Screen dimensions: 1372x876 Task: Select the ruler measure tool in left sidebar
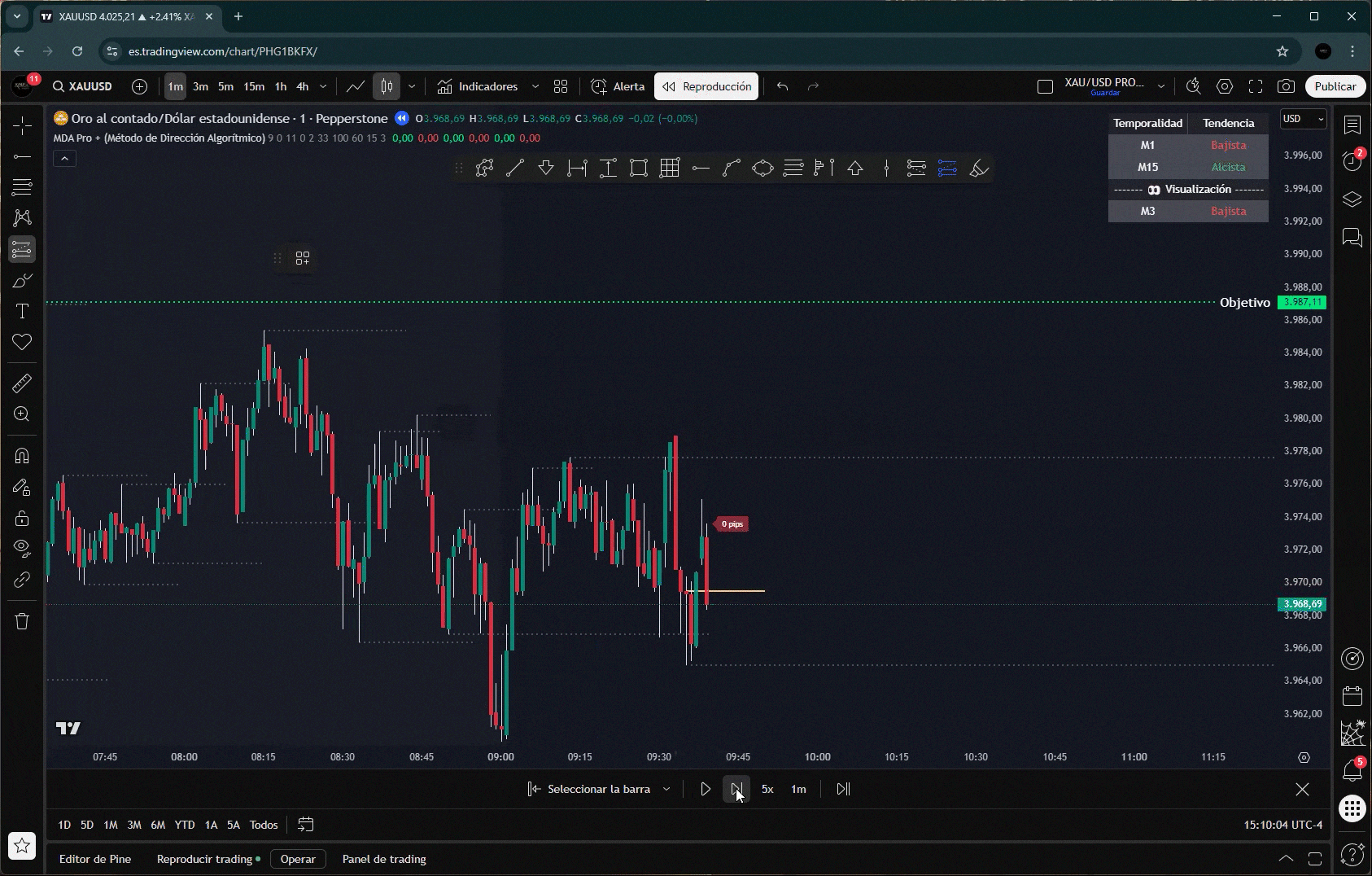tap(22, 383)
